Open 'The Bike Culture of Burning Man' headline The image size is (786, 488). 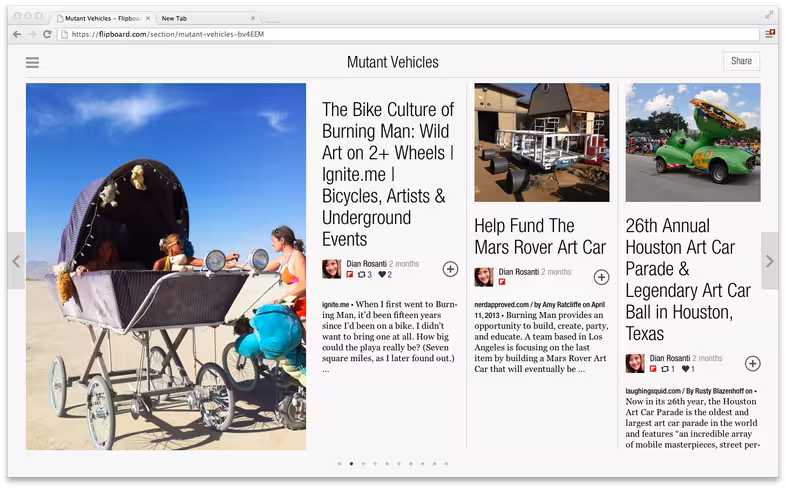coord(388,174)
